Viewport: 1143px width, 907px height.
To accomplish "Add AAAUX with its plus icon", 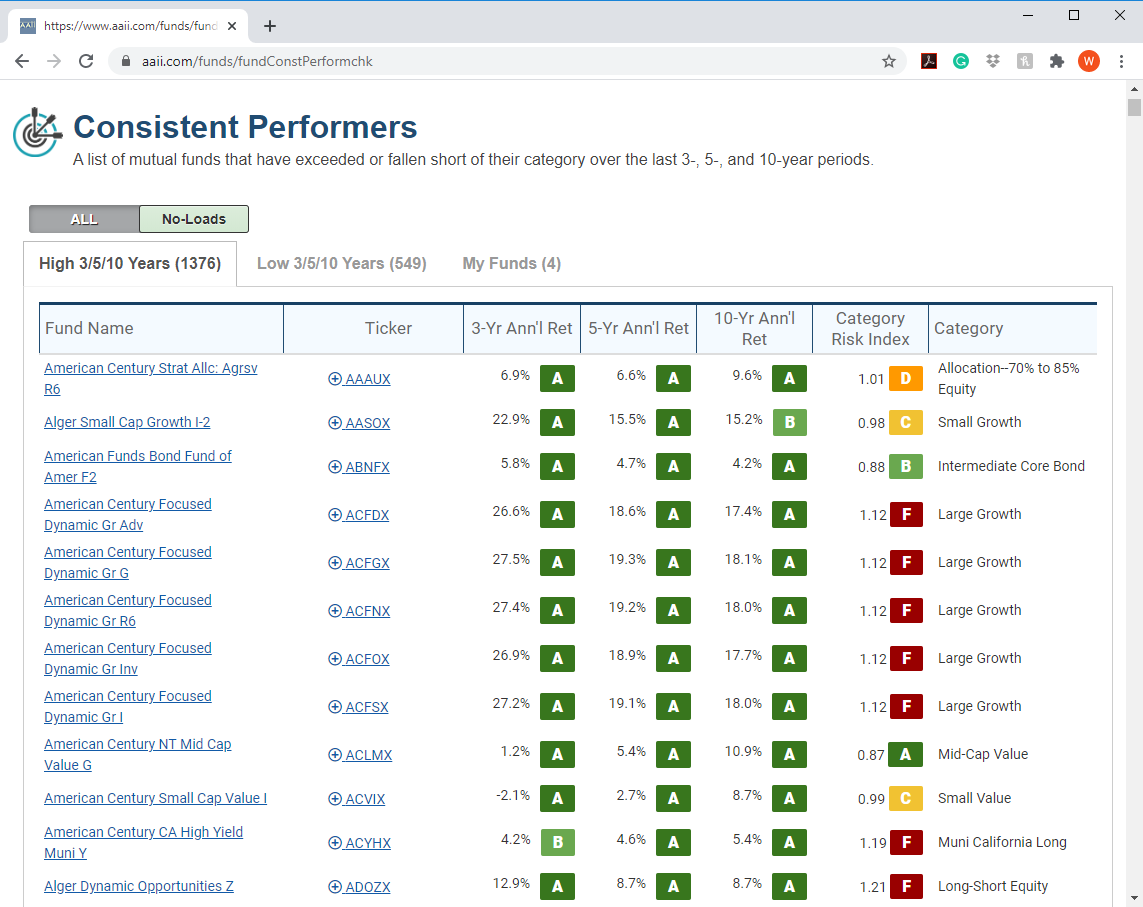I will coord(335,378).
